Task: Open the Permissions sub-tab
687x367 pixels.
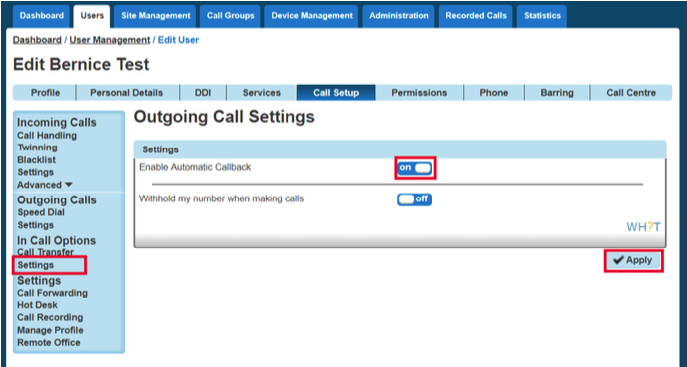Action: [x=419, y=93]
